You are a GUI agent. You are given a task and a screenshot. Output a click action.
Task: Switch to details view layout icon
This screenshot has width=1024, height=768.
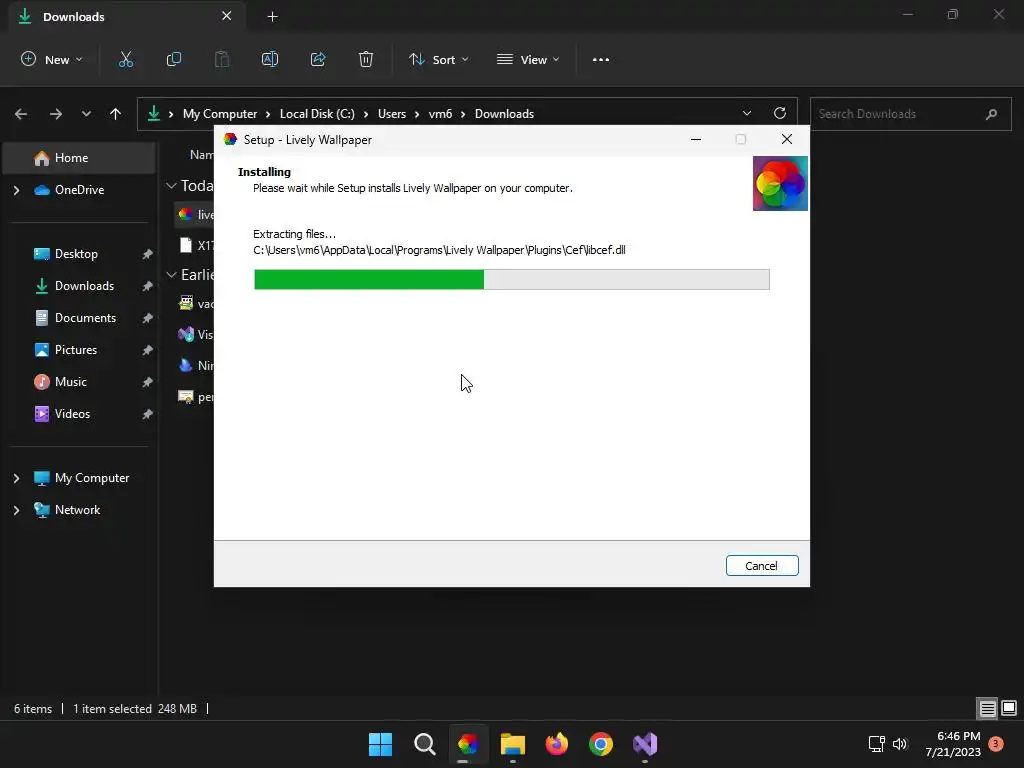point(987,708)
